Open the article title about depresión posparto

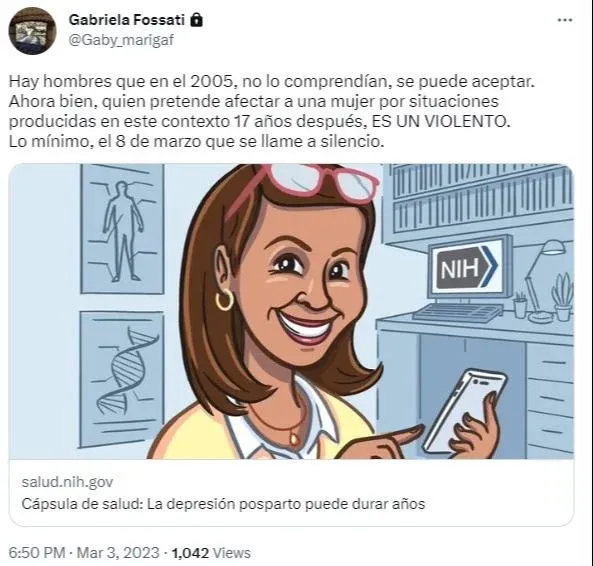pos(223,504)
